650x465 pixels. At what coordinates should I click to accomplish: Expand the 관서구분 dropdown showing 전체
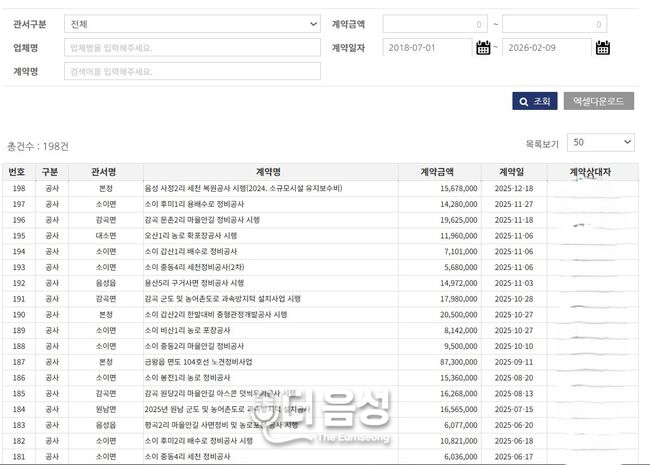192,23
